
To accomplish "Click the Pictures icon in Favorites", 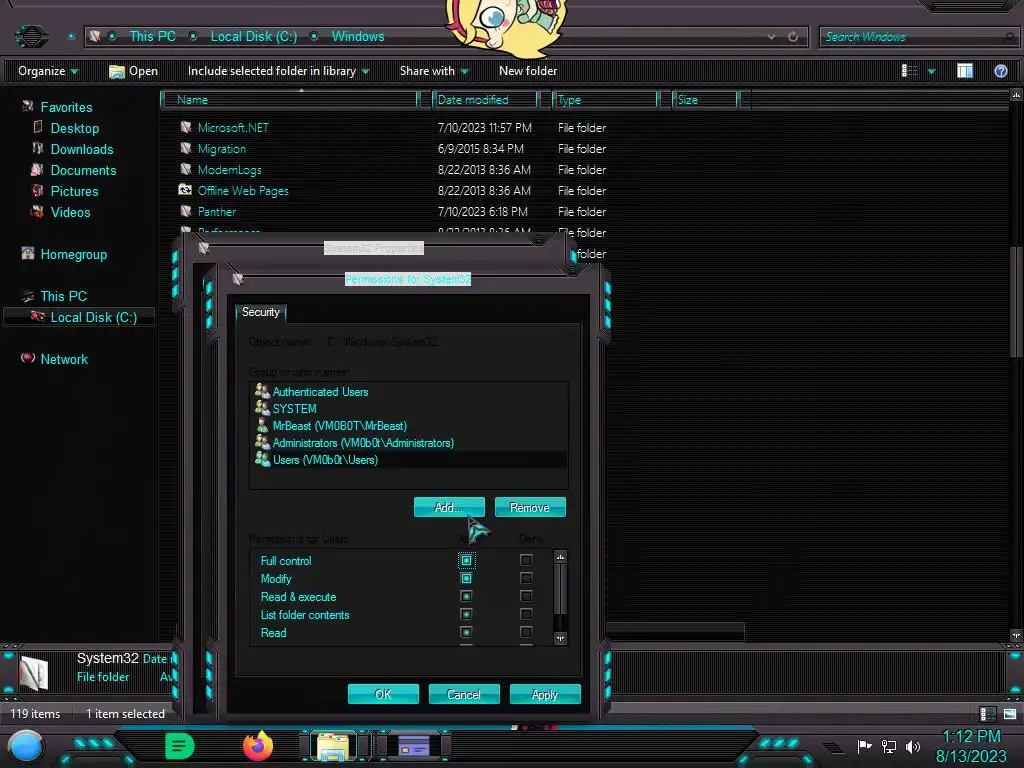I will tap(38, 190).
